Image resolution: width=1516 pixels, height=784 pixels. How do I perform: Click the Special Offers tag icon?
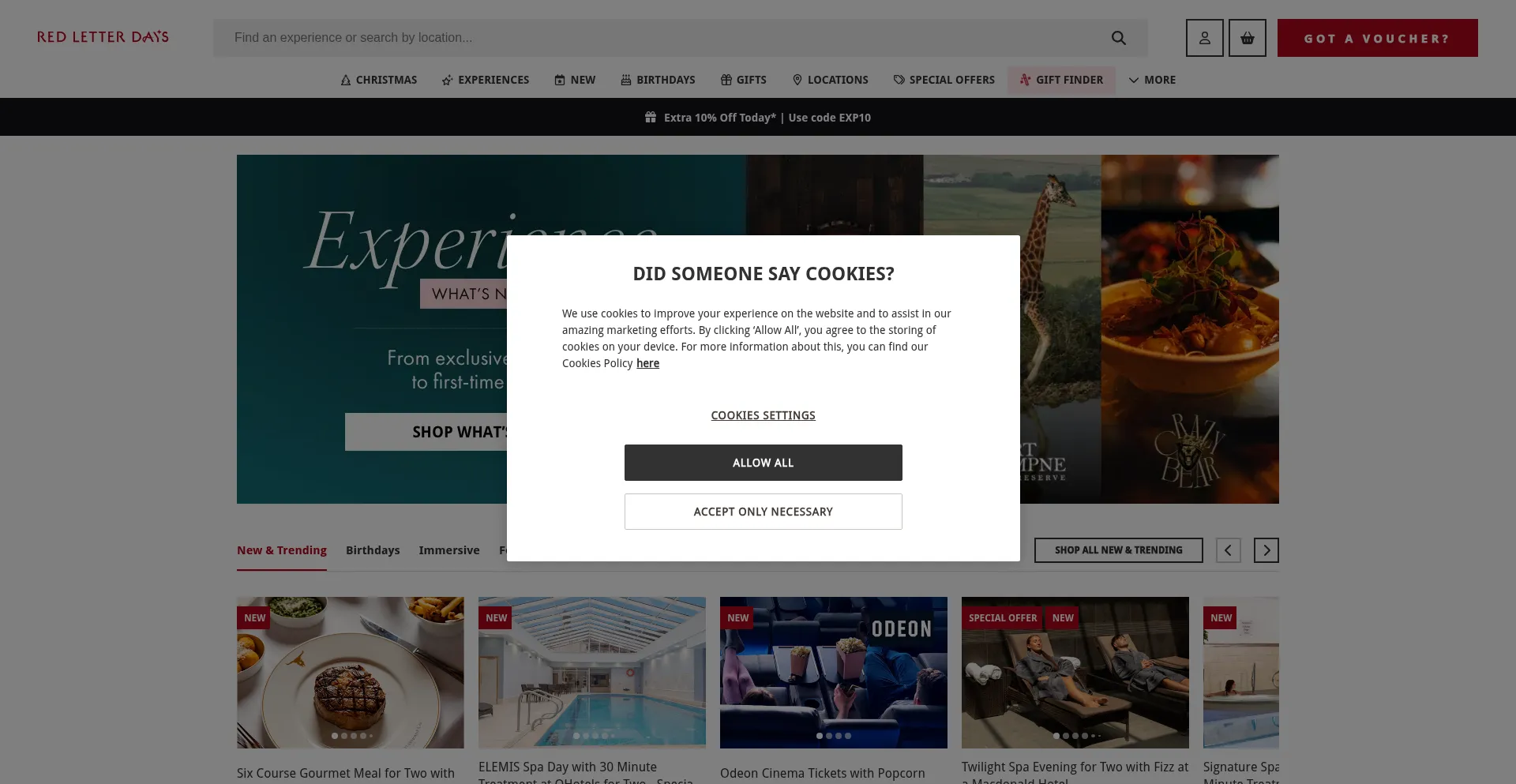pos(899,80)
